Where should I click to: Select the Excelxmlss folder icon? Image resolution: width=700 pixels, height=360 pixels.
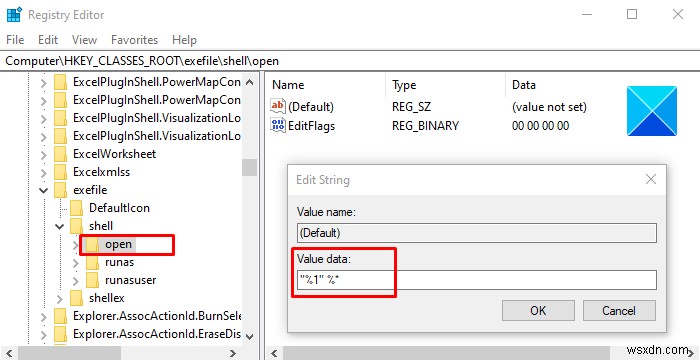coord(60,172)
